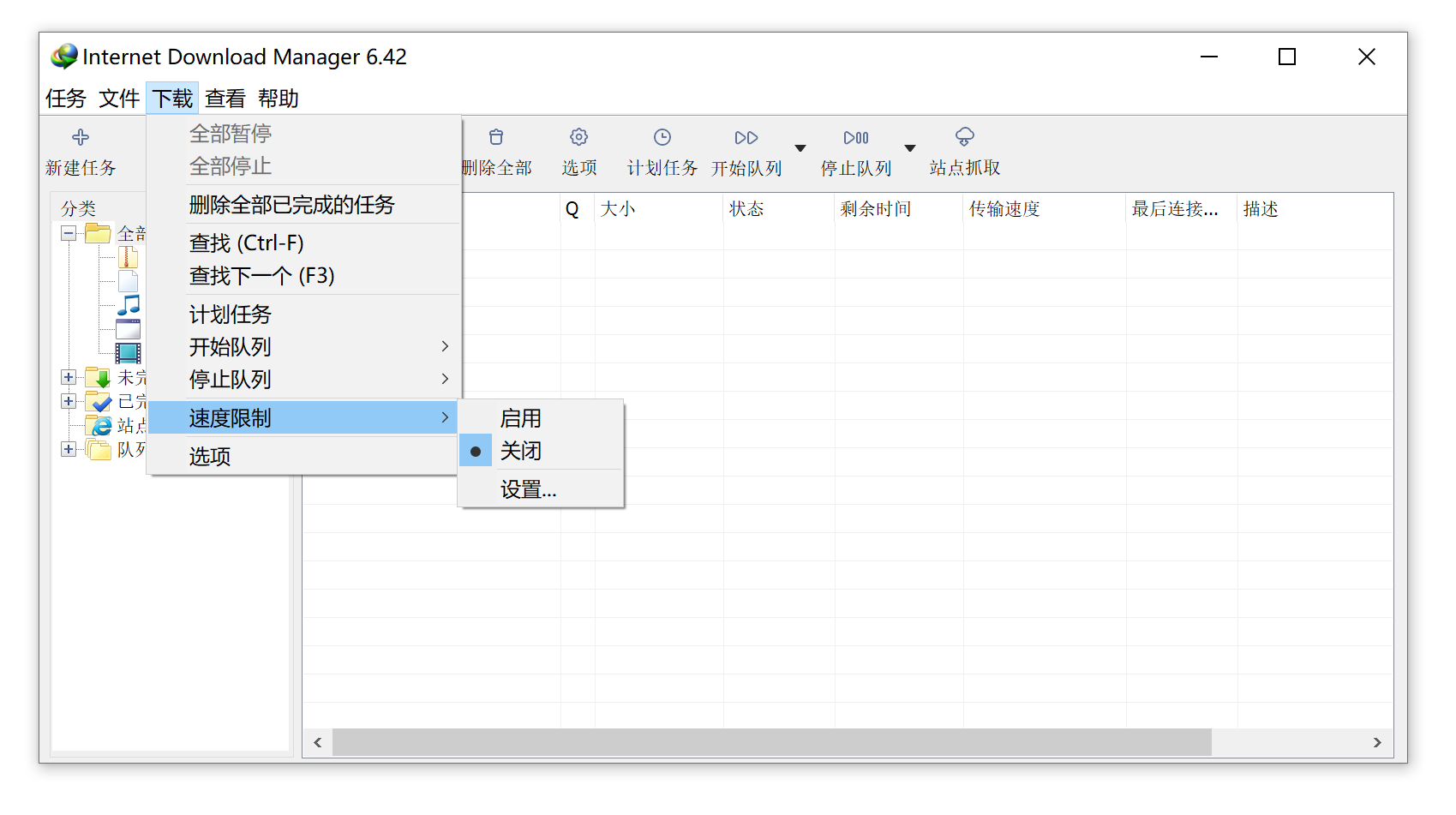Collapse the 全部 category tree node
This screenshot has height=815, width=1456.
click(69, 233)
